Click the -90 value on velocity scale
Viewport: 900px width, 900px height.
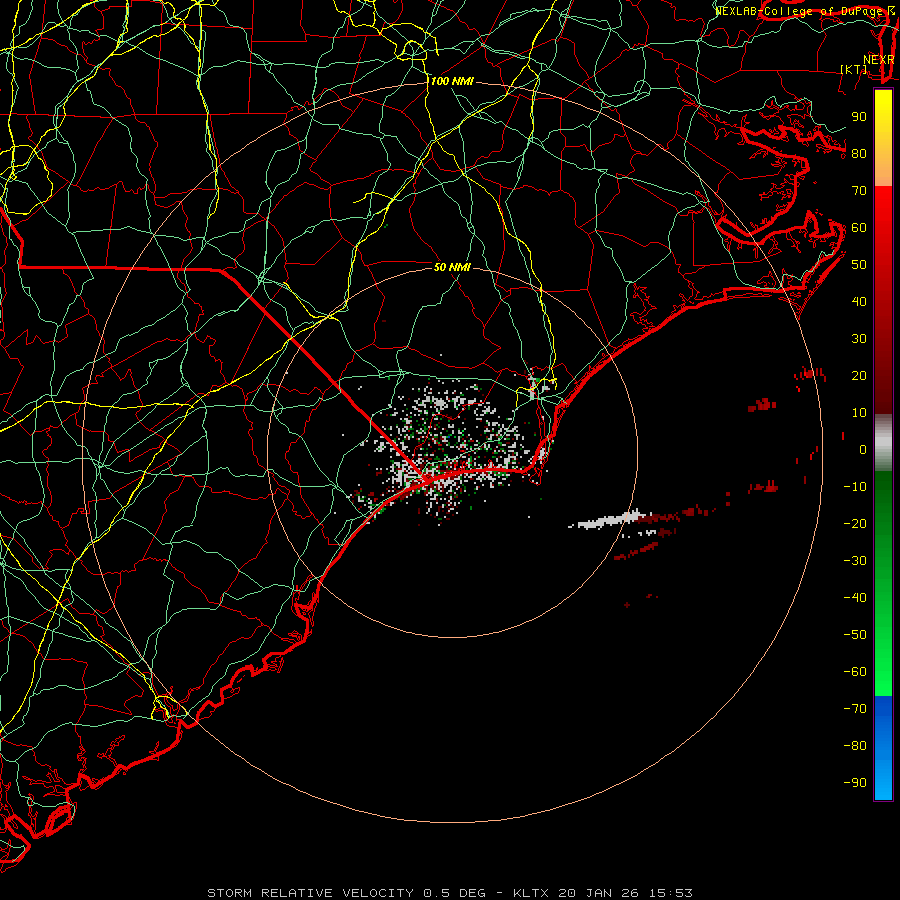point(855,783)
